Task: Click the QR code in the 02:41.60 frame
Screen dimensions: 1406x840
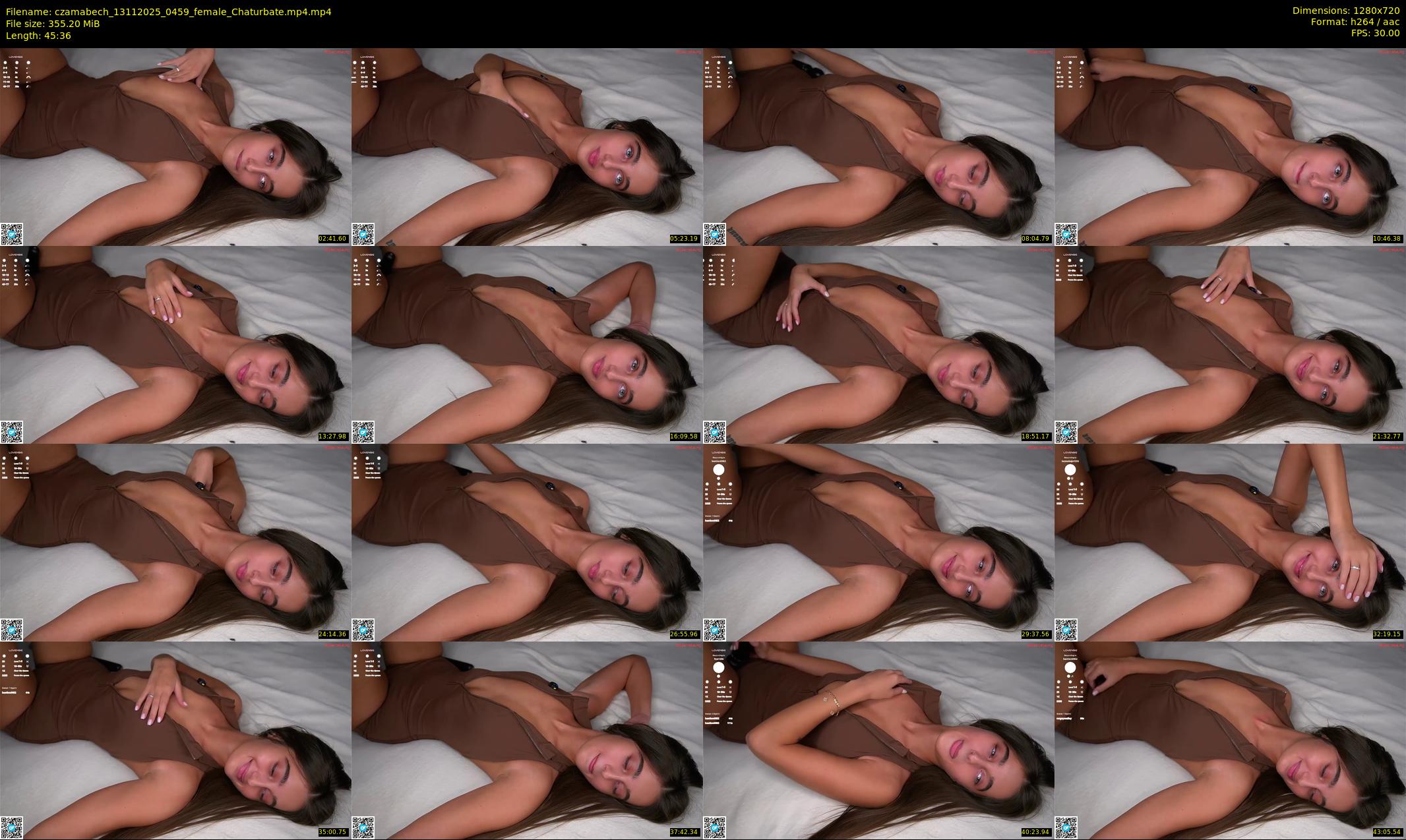Action: click(11, 234)
